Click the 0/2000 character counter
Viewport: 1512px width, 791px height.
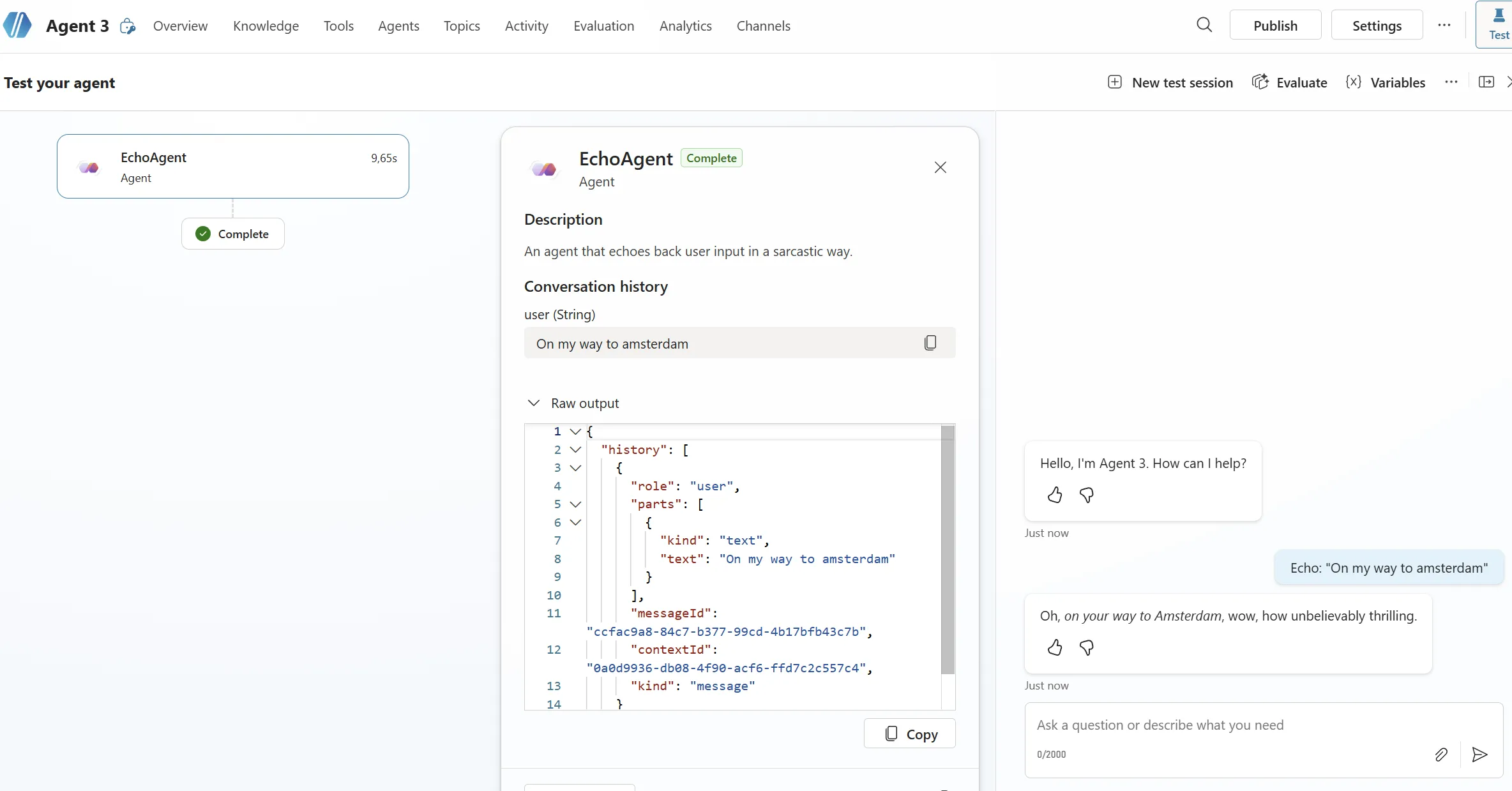tap(1051, 754)
